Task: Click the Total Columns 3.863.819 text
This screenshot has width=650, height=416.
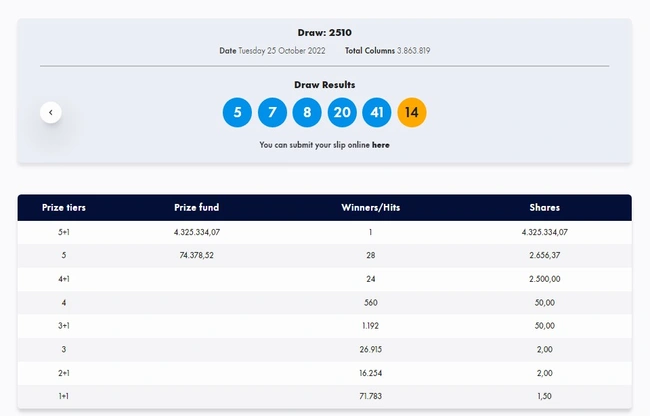Action: coord(388,50)
